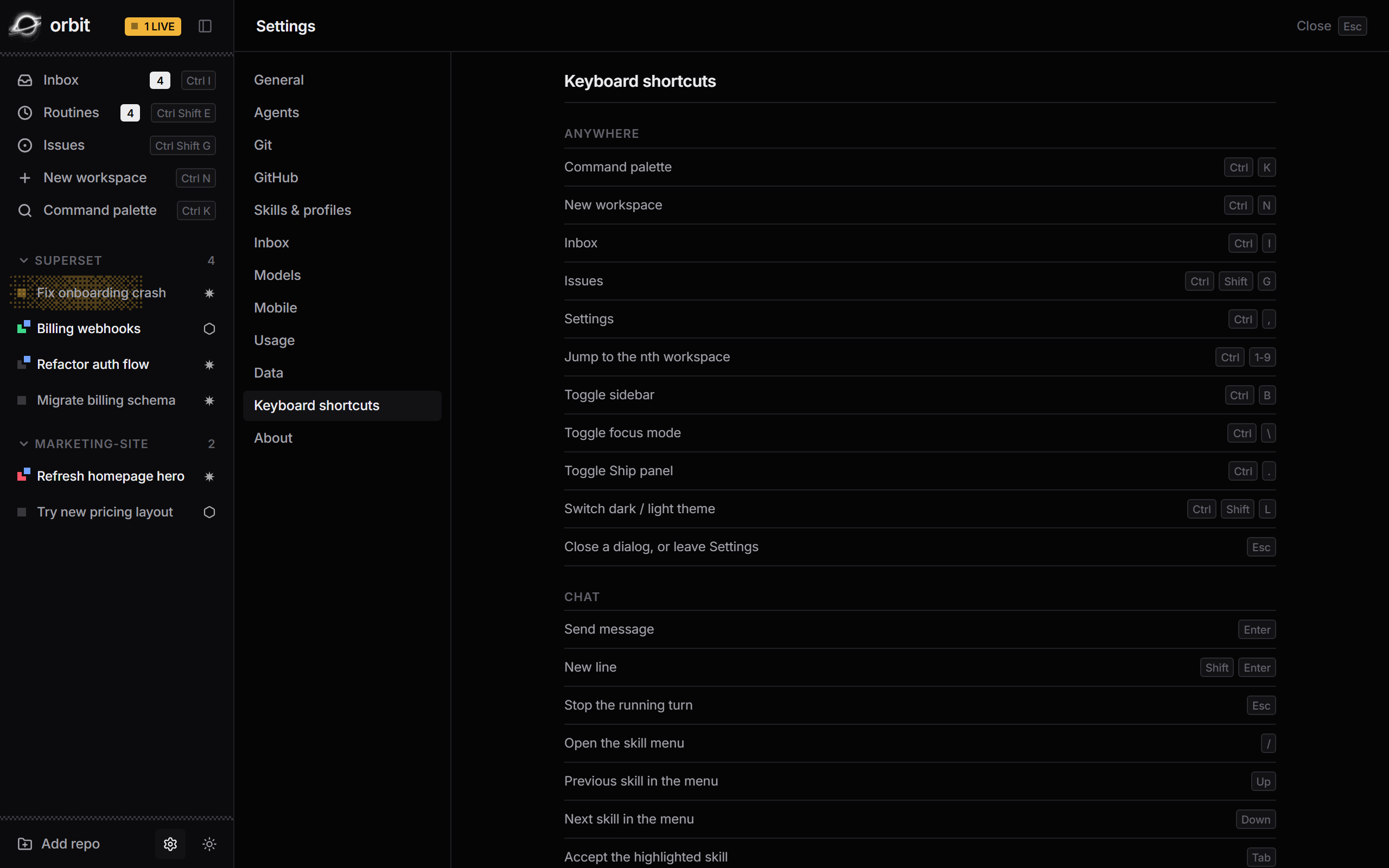Select the Keyboard shortcuts section
This screenshot has width=1389, height=868.
click(342, 405)
